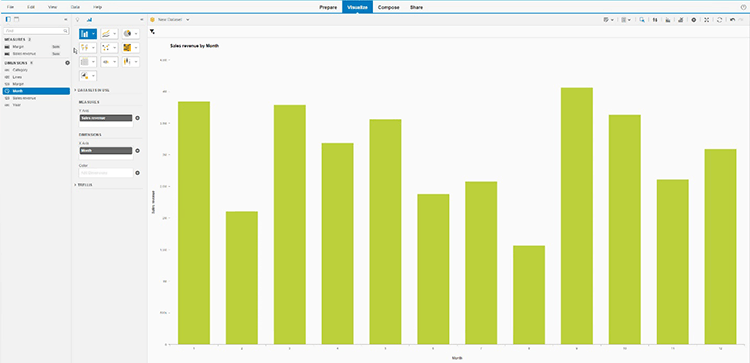Viewport: 750px width, 363px height.
Task: Open the lightbulb suggestions panel icon
Action: point(78,20)
